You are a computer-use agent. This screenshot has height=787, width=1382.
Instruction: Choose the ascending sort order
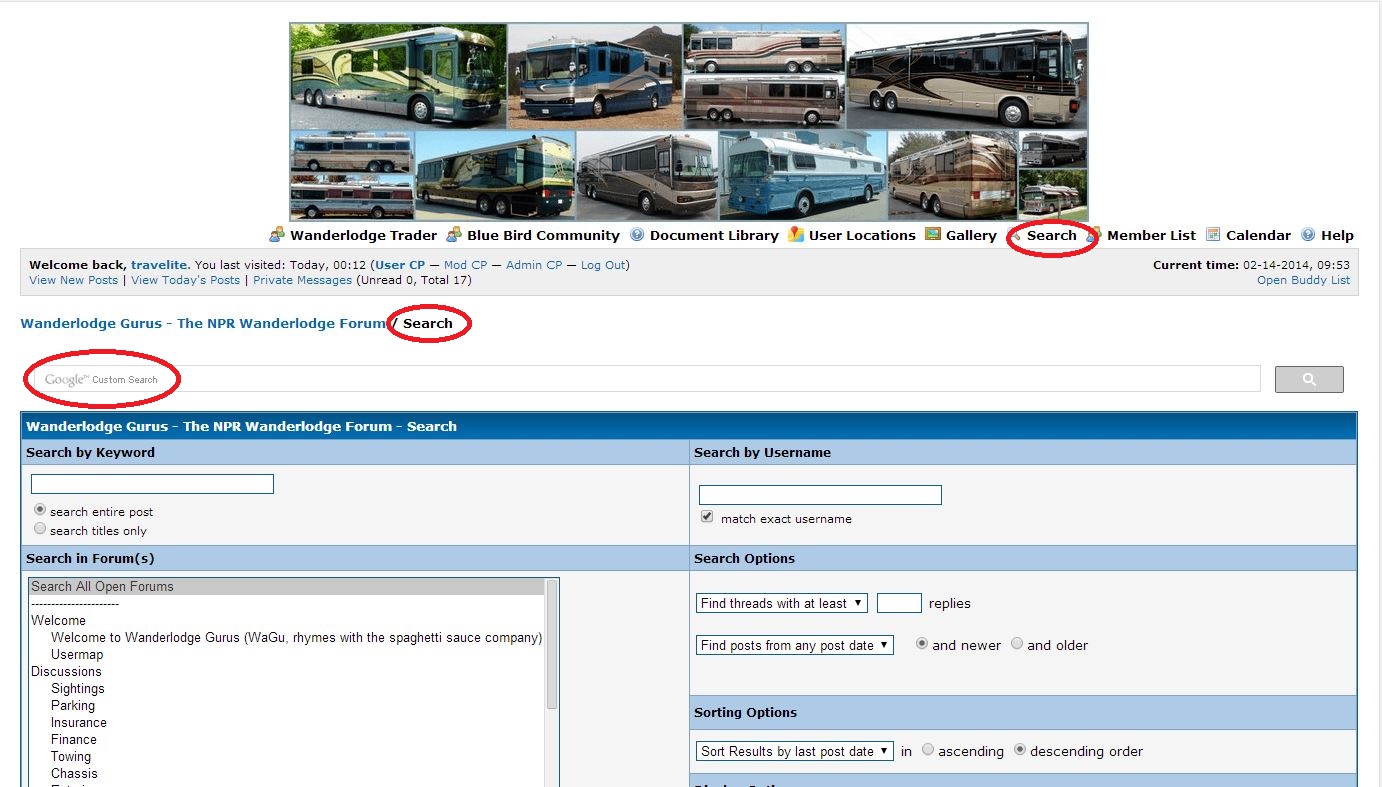point(928,750)
